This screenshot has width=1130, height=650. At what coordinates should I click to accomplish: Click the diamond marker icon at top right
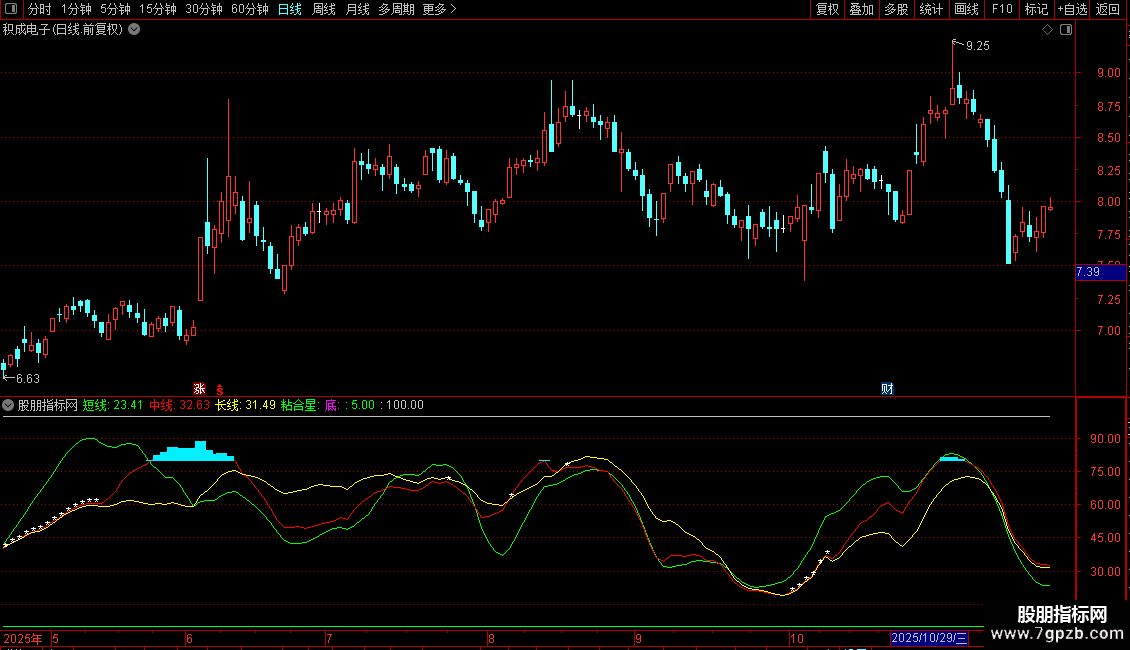pos(1047,30)
